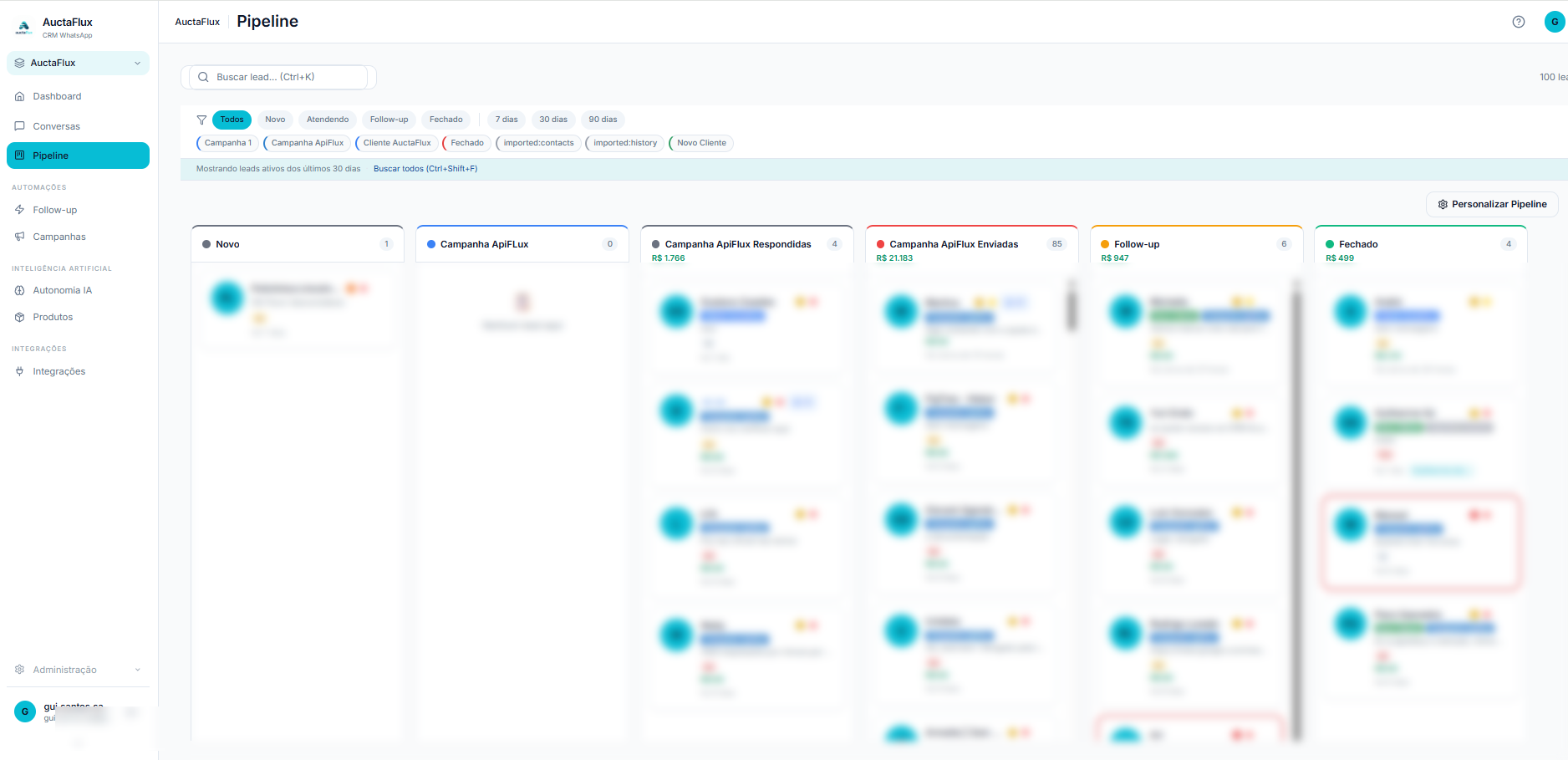
Task: Filter by Cliente AuctaFlux tag
Action: click(397, 143)
